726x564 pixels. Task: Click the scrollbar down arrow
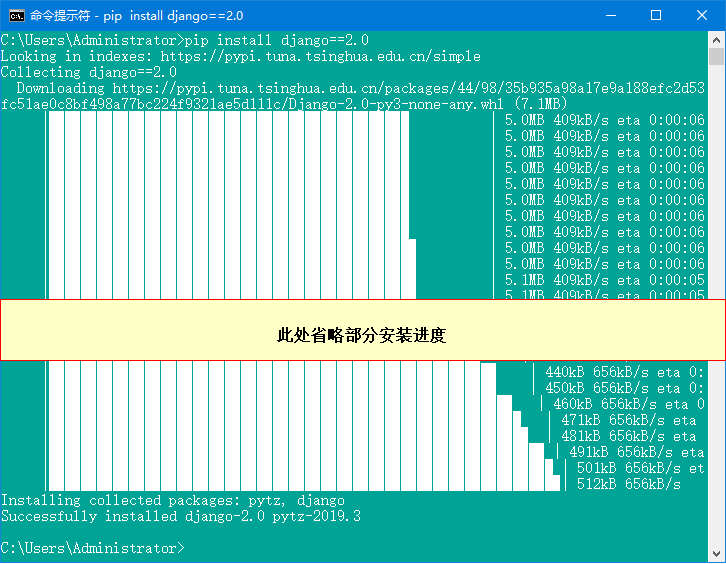click(716, 555)
